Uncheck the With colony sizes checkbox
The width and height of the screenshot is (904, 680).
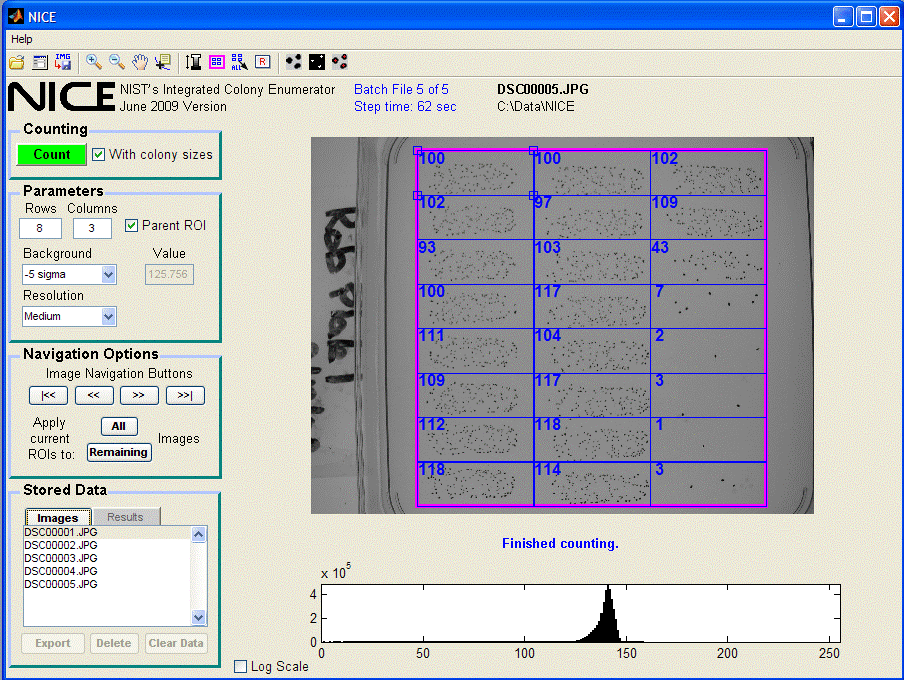click(x=99, y=155)
